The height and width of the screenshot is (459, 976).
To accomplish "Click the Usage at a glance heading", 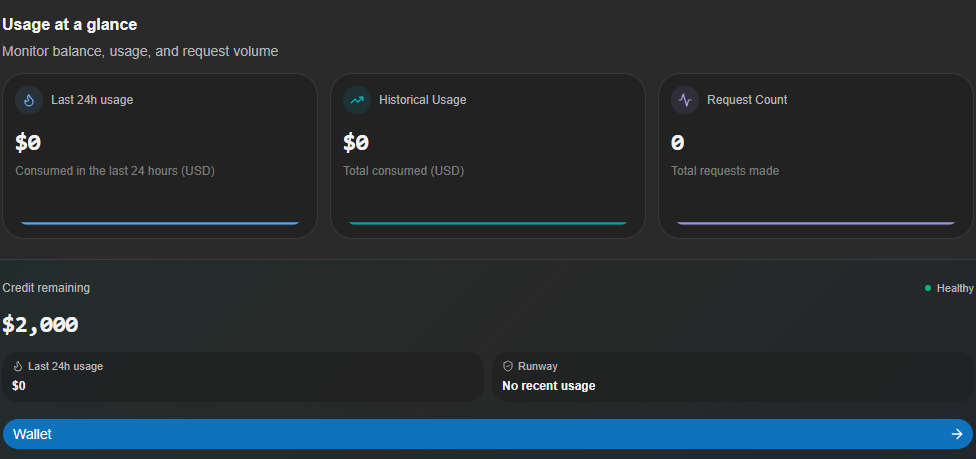I will click(70, 25).
